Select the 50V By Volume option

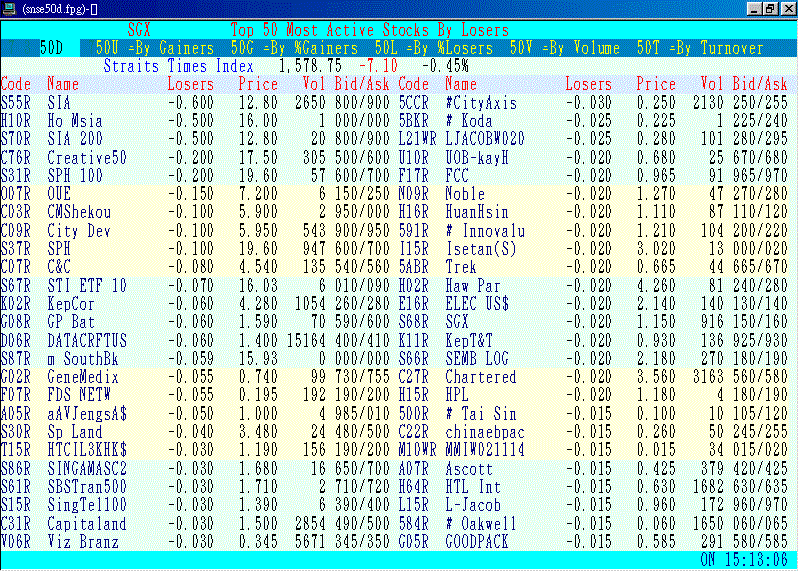564,48
